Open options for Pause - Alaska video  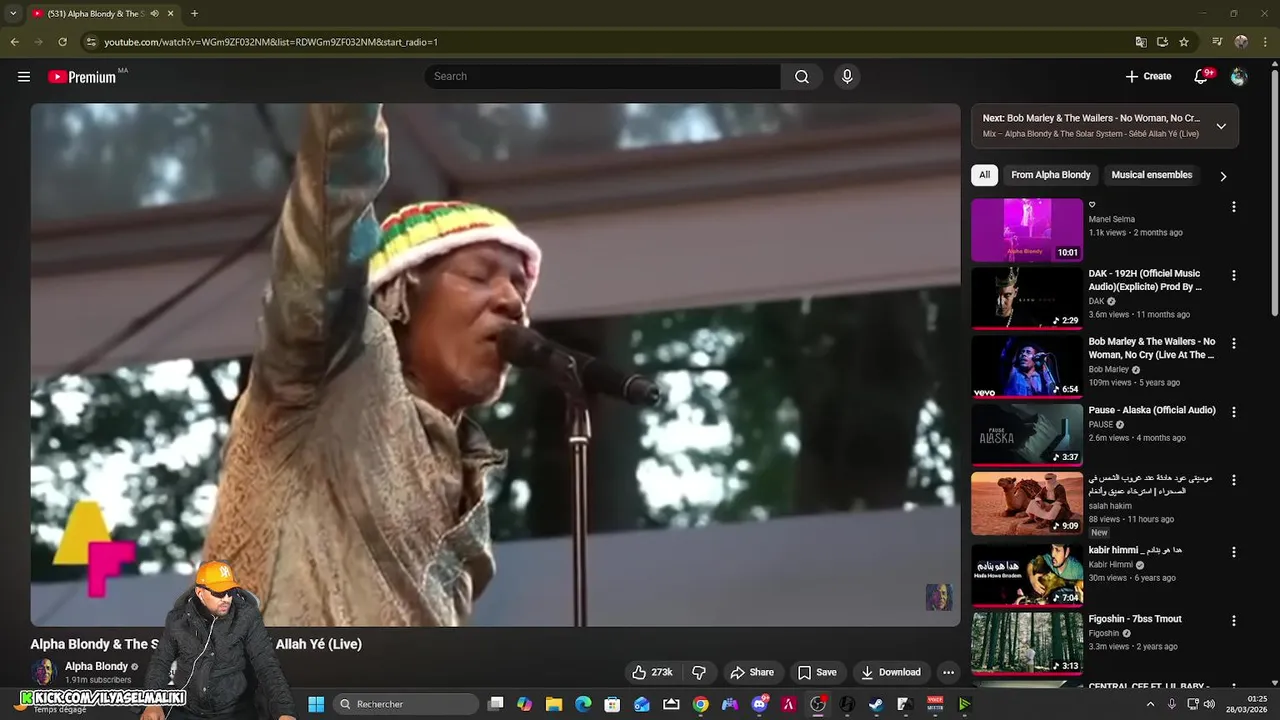pos(1233,411)
